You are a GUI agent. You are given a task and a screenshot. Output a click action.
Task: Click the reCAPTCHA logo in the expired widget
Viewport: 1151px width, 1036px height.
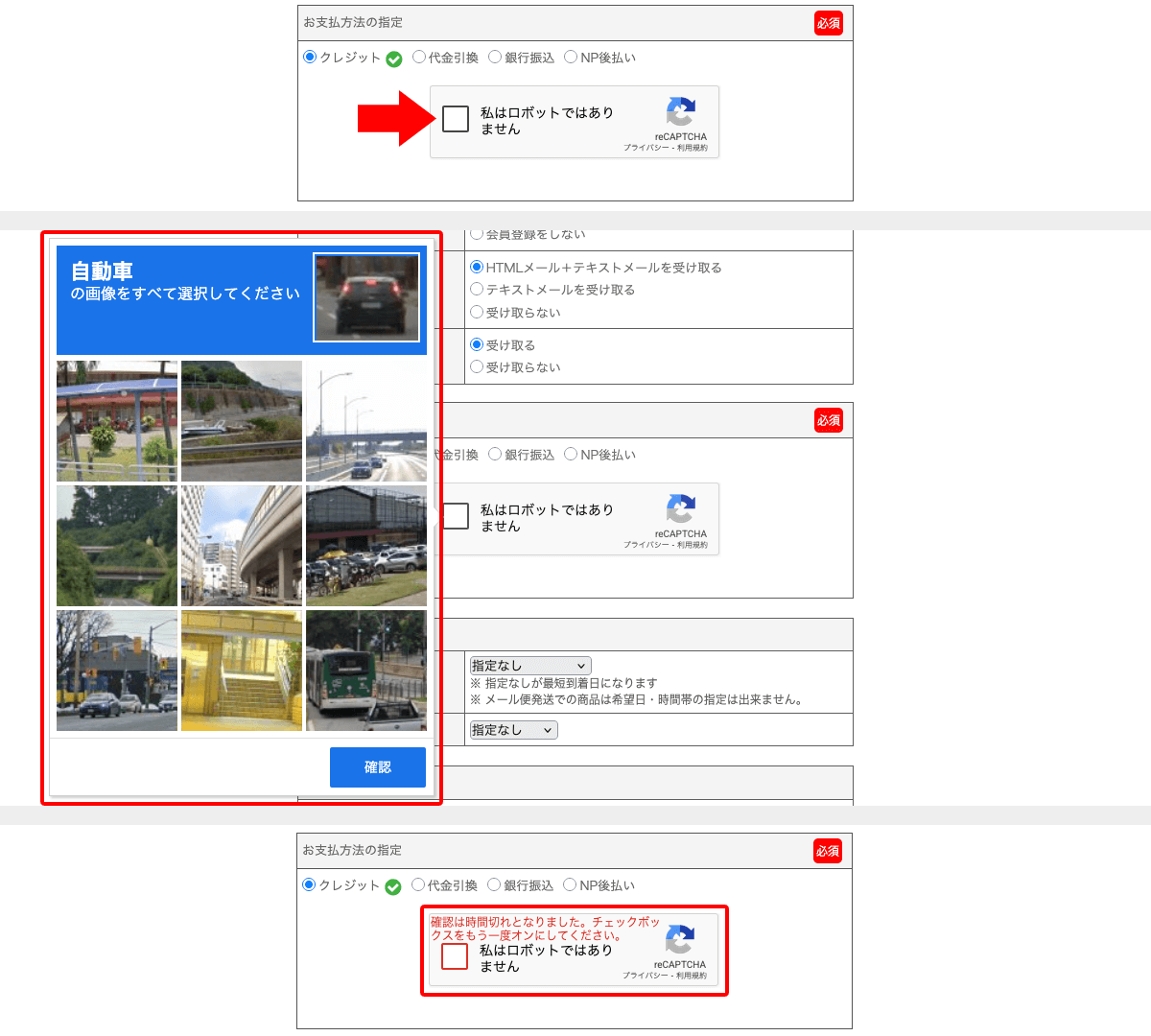[x=680, y=940]
